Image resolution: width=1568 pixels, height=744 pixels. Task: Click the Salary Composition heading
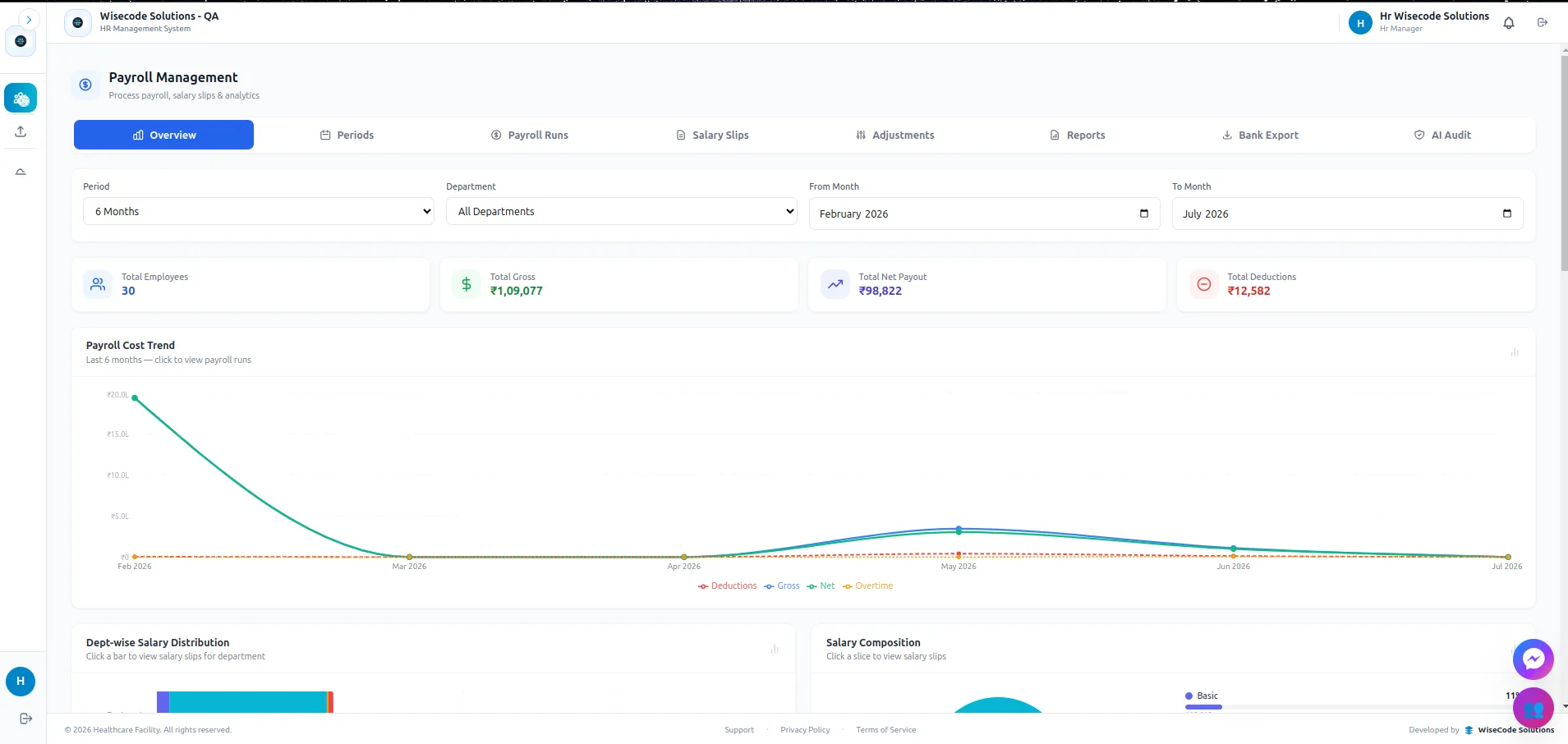point(873,643)
